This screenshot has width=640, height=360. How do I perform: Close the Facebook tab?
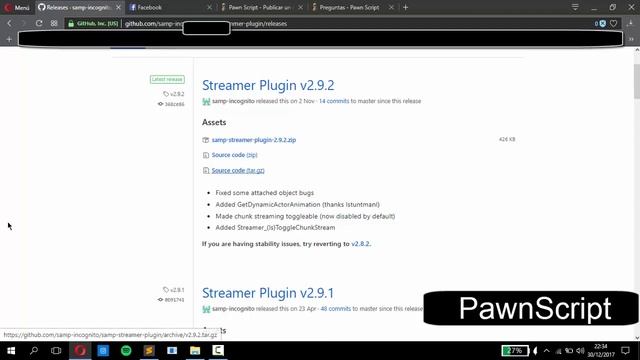point(209,7)
